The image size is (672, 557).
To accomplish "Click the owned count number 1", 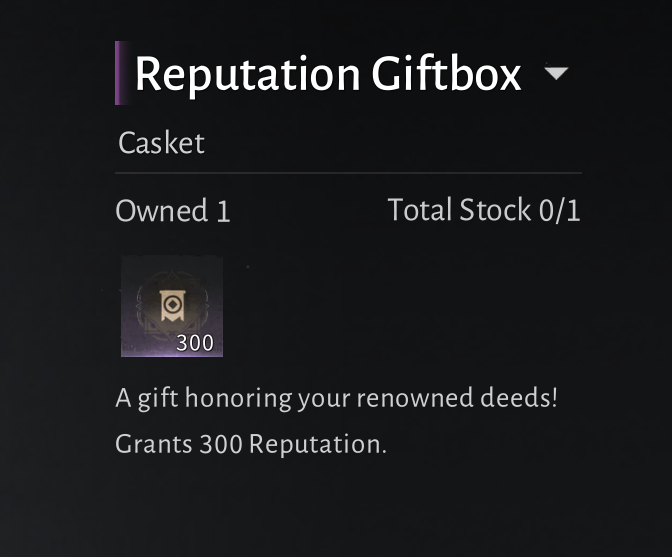I will coord(223,211).
